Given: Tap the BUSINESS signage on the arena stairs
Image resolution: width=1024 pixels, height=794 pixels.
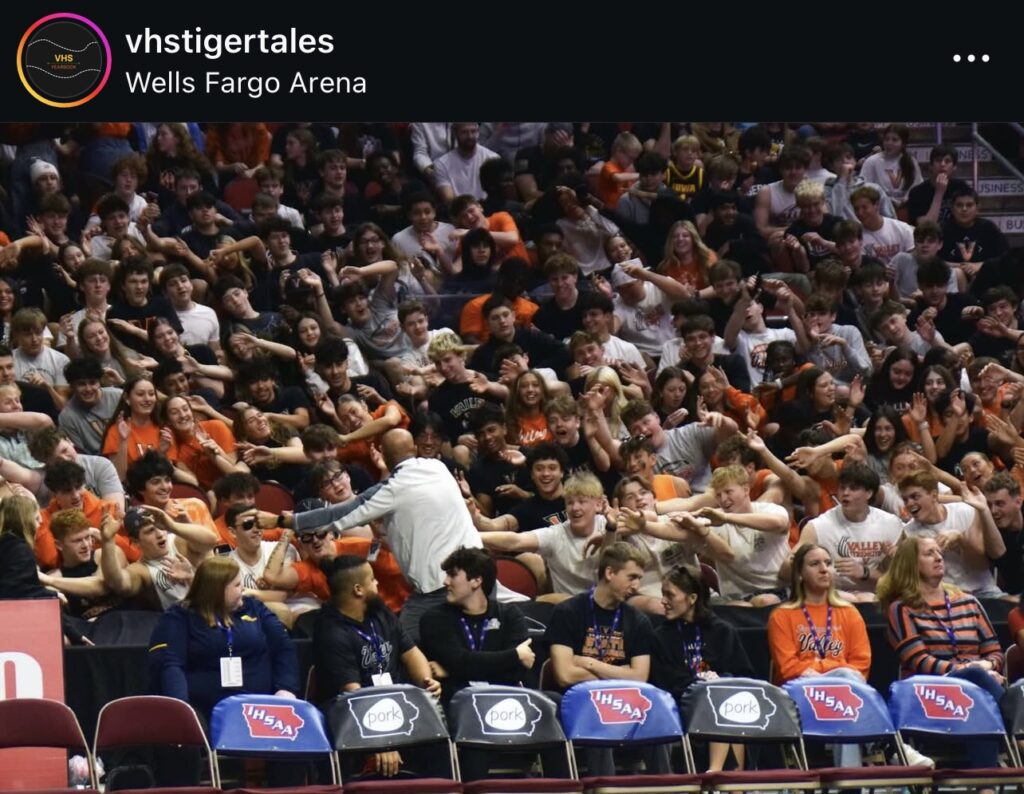Looking at the screenshot, I should click(x=998, y=188).
